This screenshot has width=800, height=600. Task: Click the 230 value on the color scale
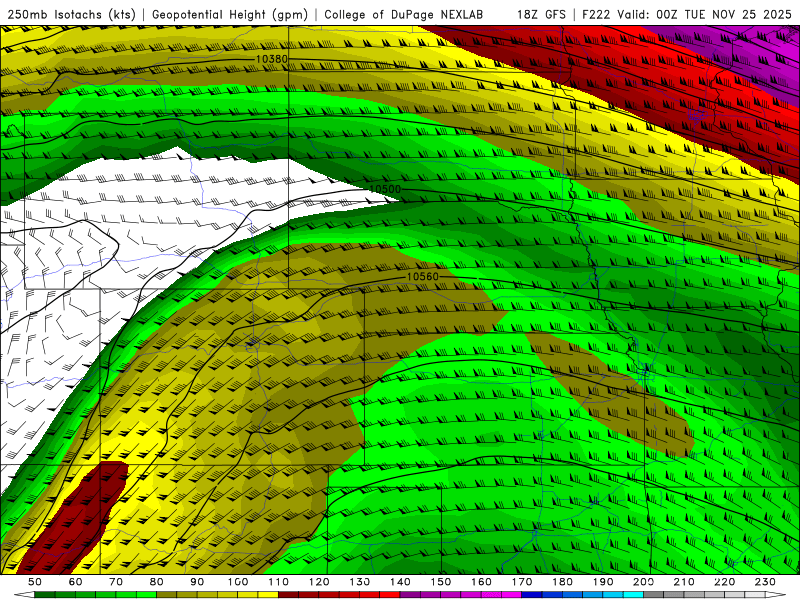(x=766, y=582)
